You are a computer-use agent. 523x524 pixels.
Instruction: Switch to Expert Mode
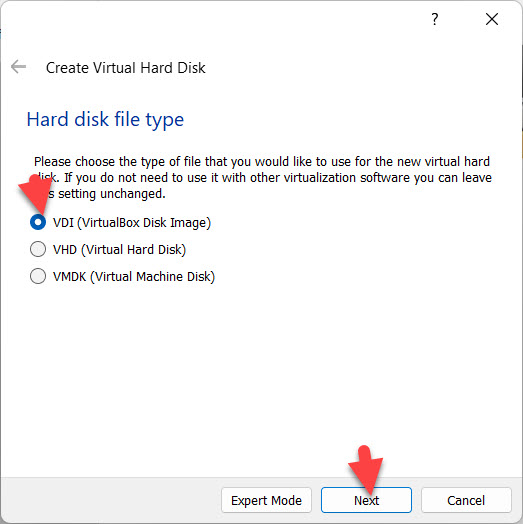pos(266,500)
